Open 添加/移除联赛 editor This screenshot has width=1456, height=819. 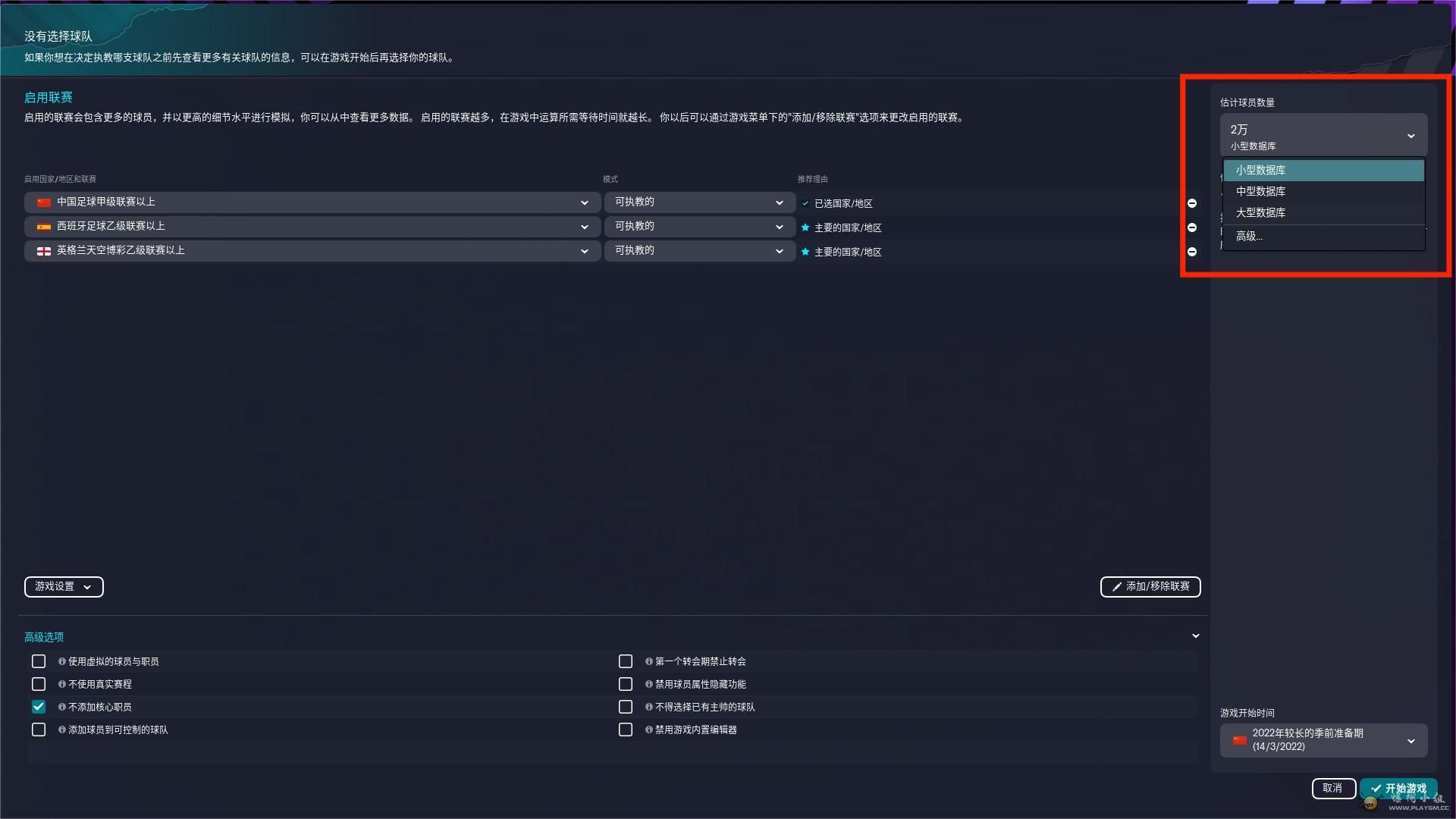click(x=1150, y=586)
